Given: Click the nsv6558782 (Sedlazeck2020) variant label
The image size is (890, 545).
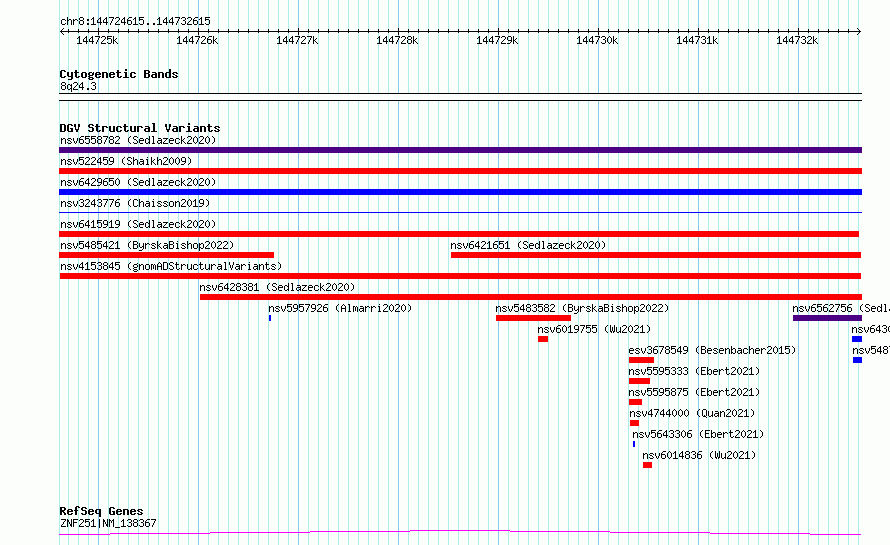Looking at the screenshot, I should click(x=138, y=140).
